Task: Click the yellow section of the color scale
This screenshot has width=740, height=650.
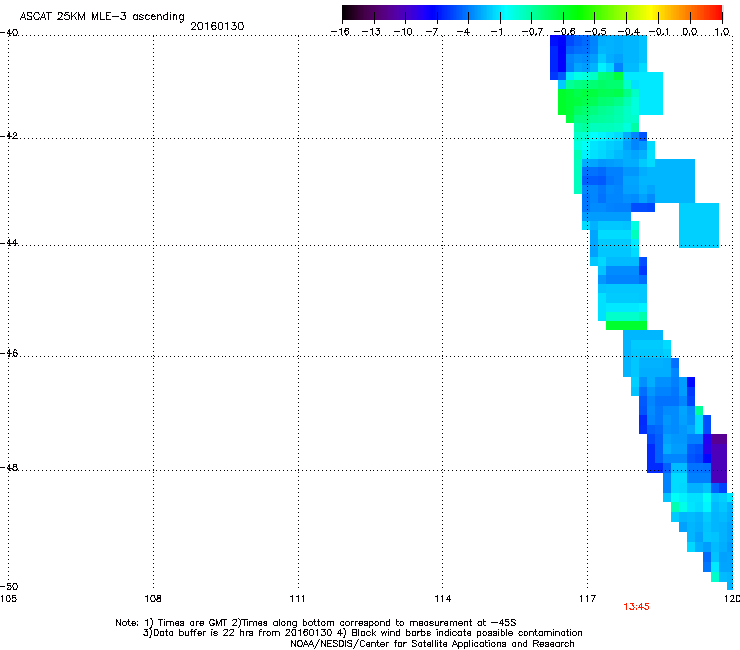Action: point(653,13)
